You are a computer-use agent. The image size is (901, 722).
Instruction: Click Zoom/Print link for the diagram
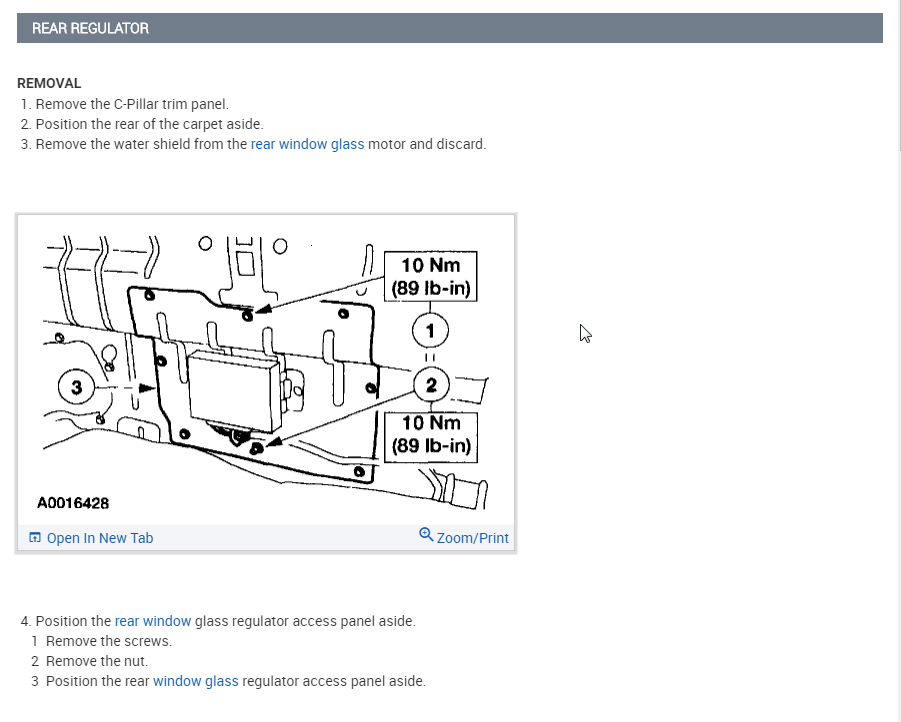click(x=472, y=538)
